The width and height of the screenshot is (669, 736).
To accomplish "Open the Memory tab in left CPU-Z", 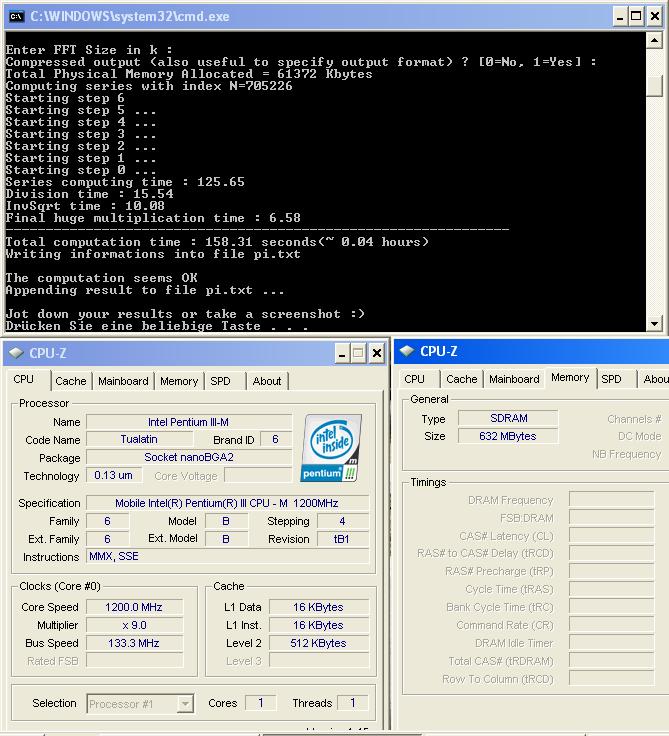I will pos(179,381).
